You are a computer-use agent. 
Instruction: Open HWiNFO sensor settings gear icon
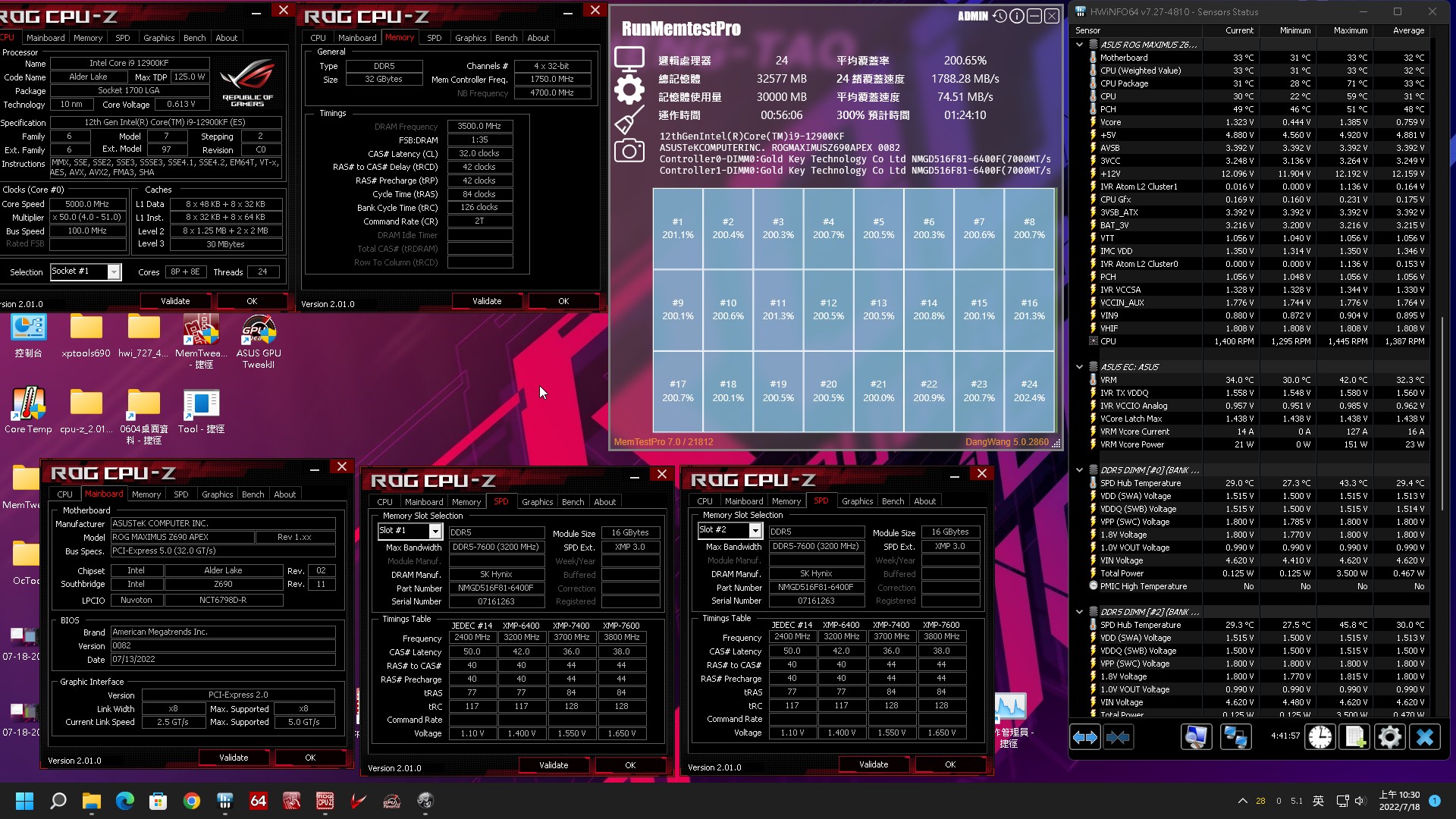[1390, 736]
